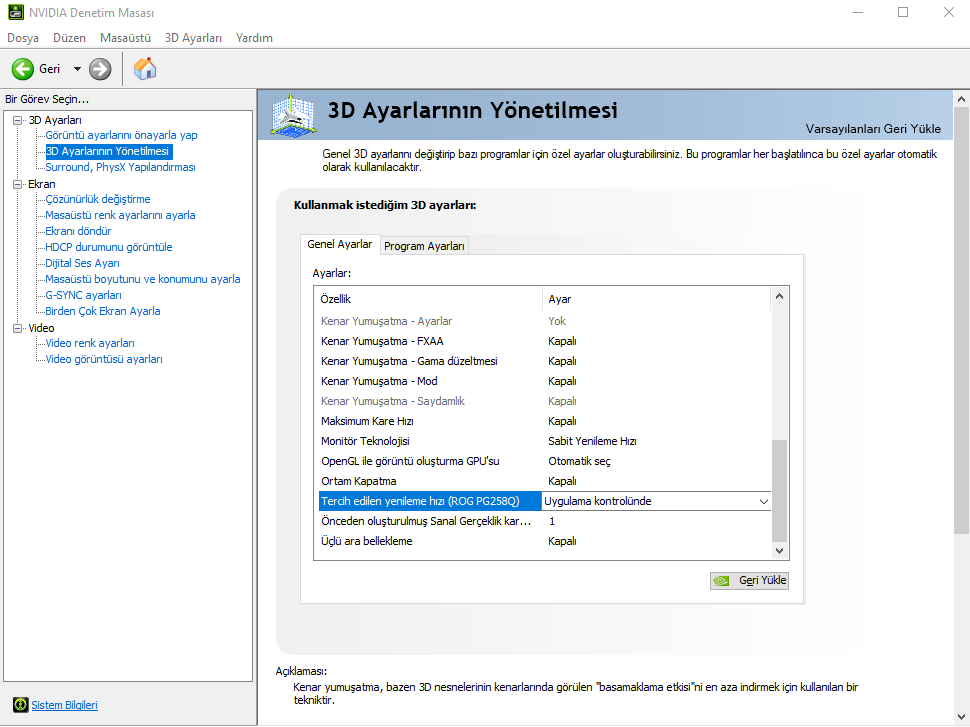This screenshot has height=727, width=970.
Task: Open Ekranı döndür
Action: [78, 231]
